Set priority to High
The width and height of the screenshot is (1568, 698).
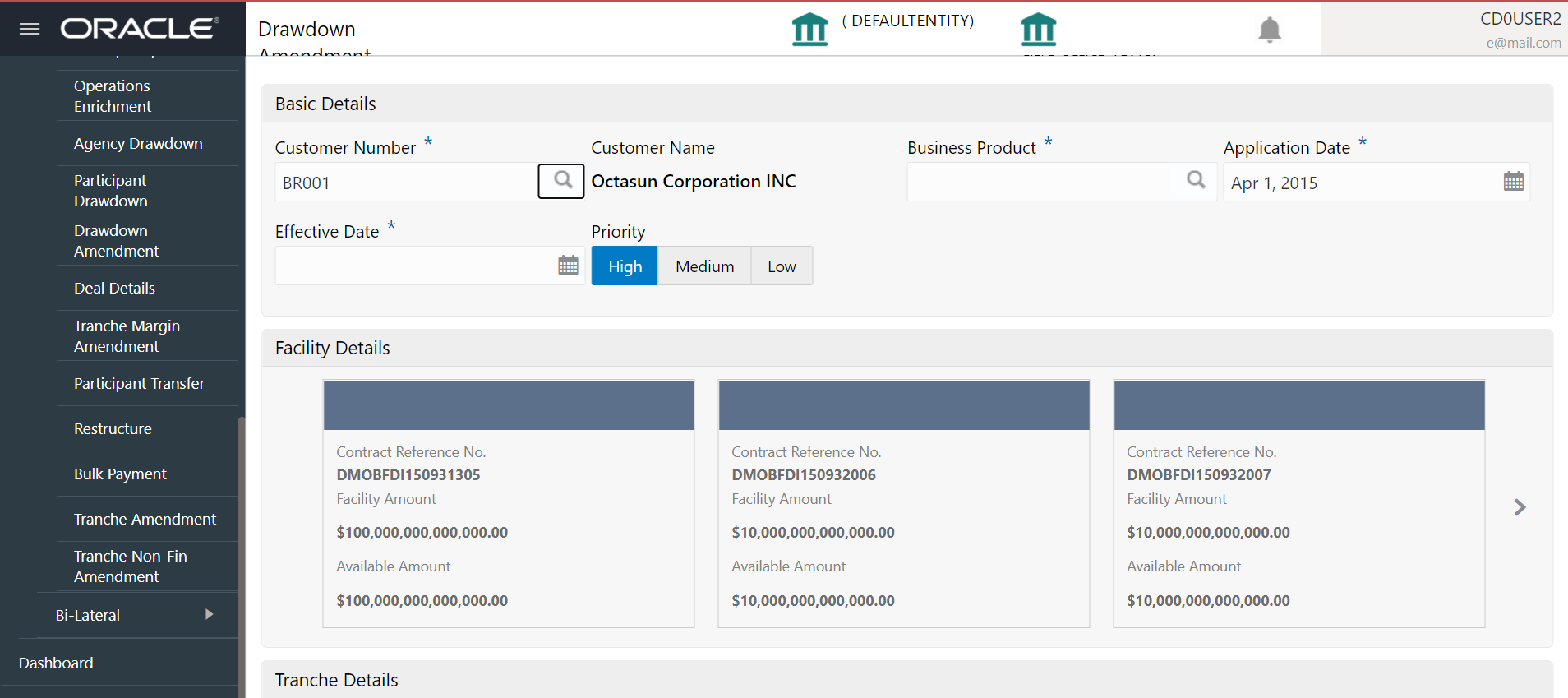click(x=625, y=266)
